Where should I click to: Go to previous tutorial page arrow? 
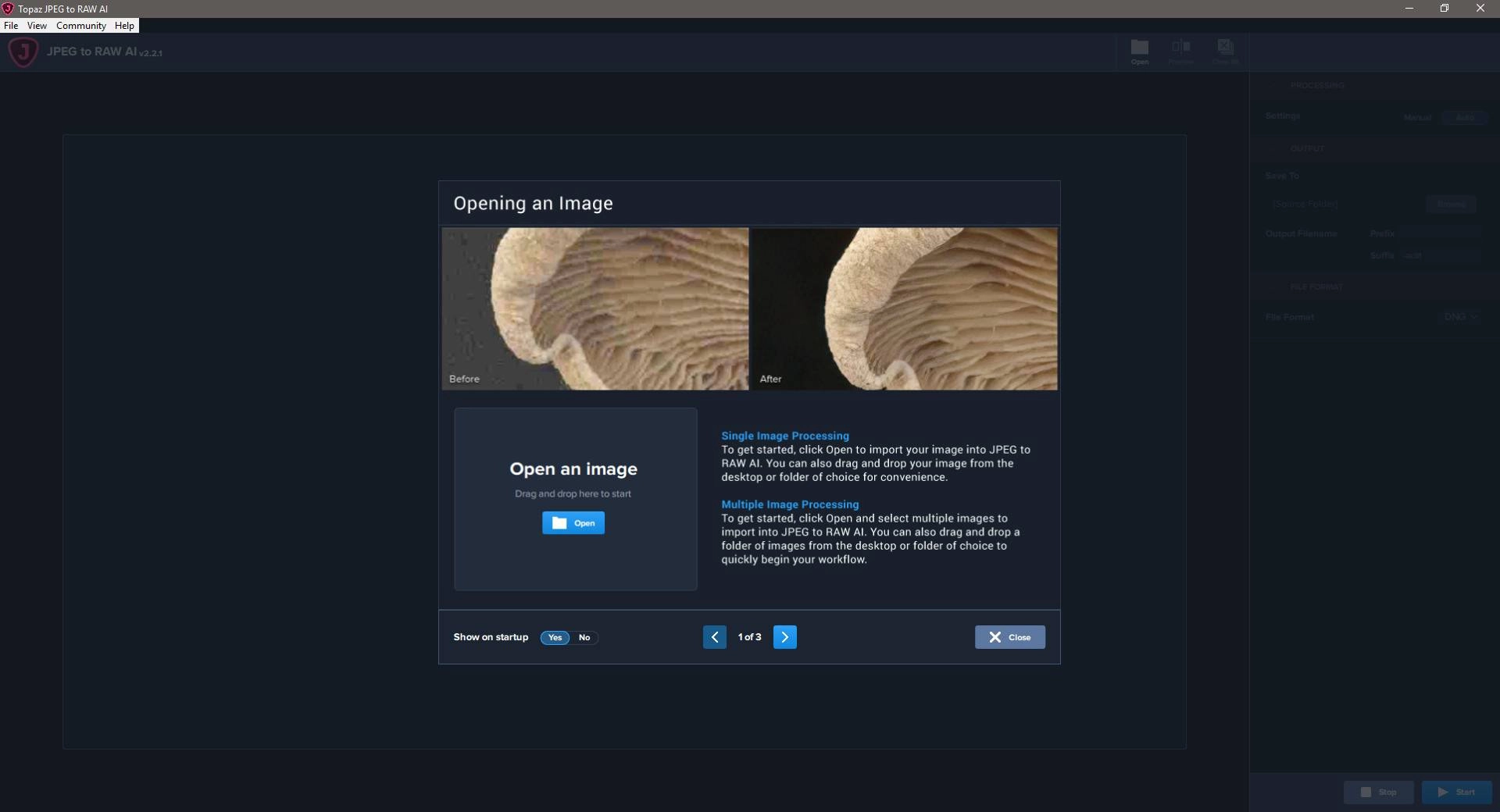pyautogui.click(x=715, y=637)
